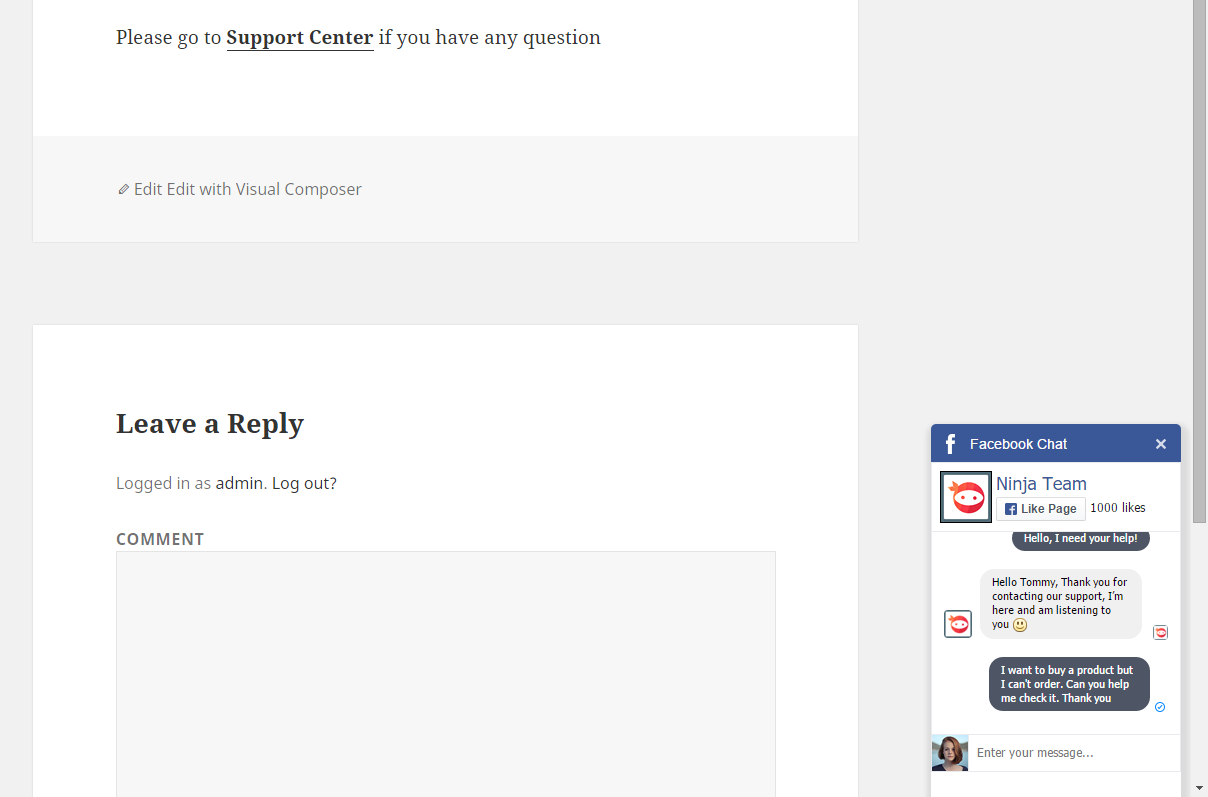Focus the 'Enter your message...' chat field
The width and height of the screenshot is (1208, 797).
[x=1075, y=753]
